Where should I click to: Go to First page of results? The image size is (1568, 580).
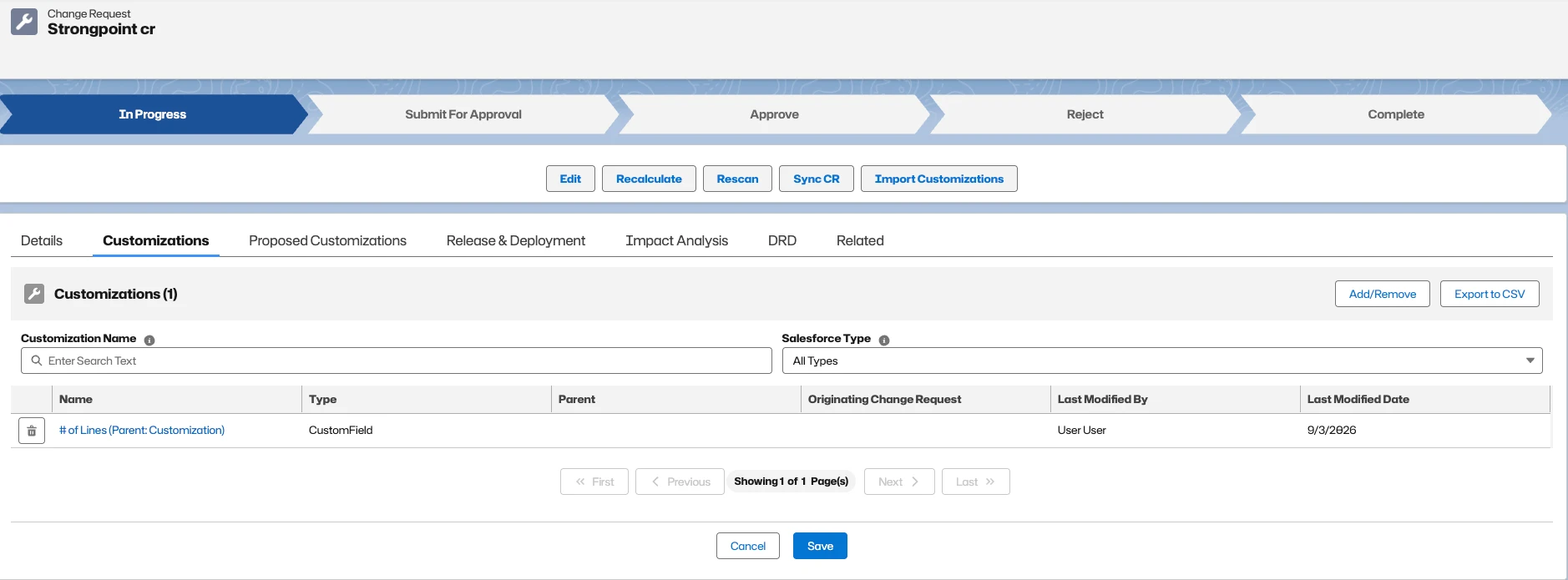pyautogui.click(x=594, y=482)
